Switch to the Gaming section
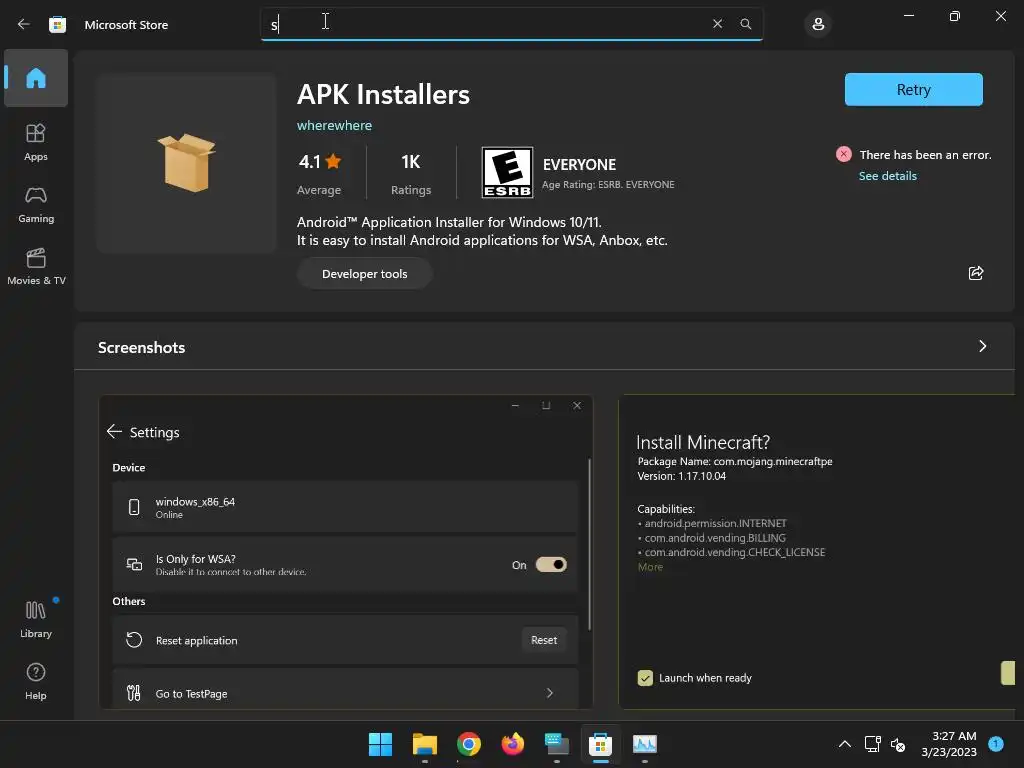The height and width of the screenshot is (768, 1024). pos(36,204)
